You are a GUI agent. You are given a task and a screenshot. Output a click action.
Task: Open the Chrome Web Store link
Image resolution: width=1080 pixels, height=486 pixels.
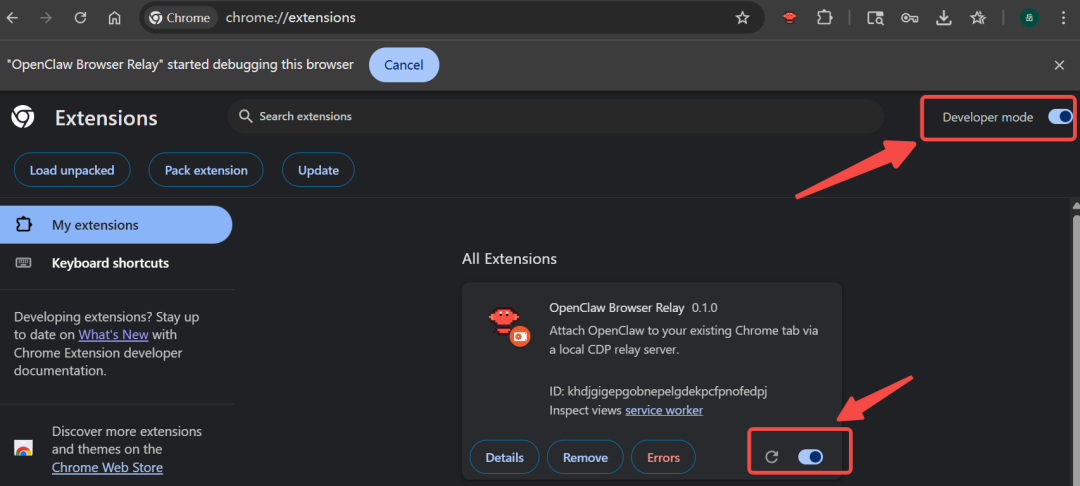tap(107, 467)
